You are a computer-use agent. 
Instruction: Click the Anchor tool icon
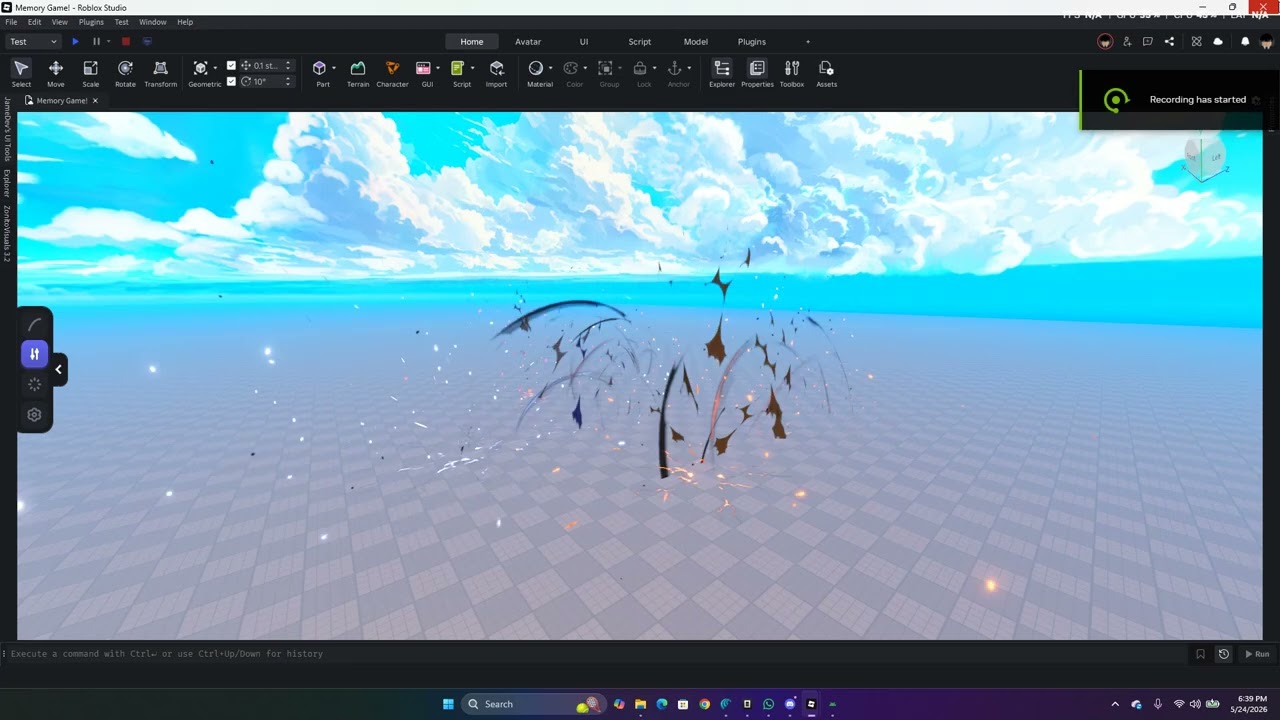(x=675, y=68)
